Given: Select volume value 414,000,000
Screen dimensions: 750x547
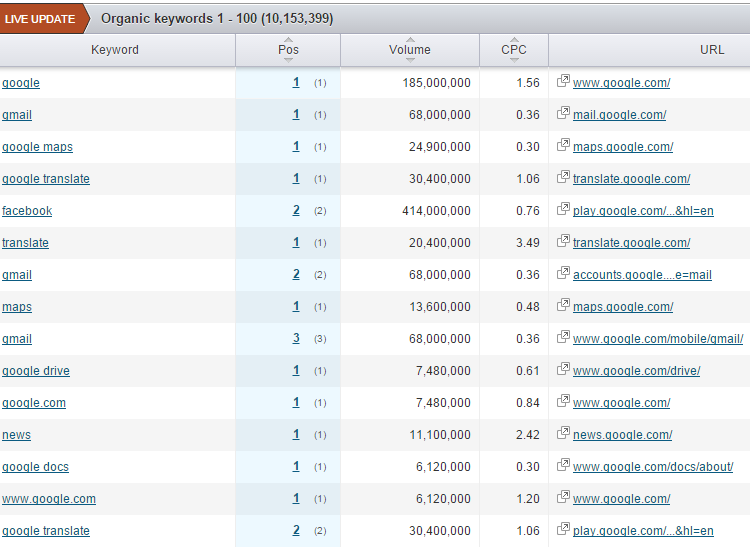Looking at the screenshot, I should [437, 211].
